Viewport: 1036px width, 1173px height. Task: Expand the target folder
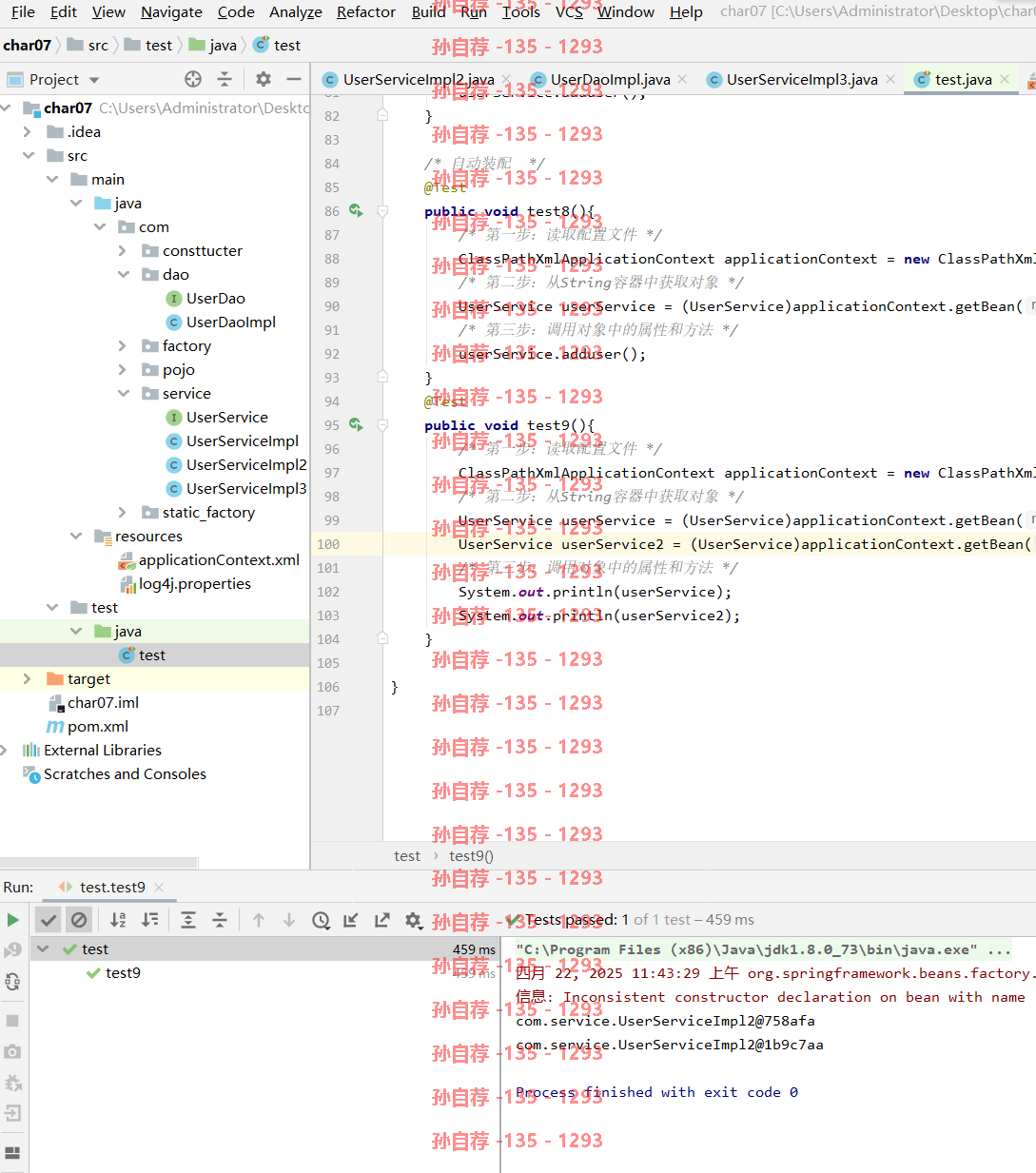click(x=28, y=678)
